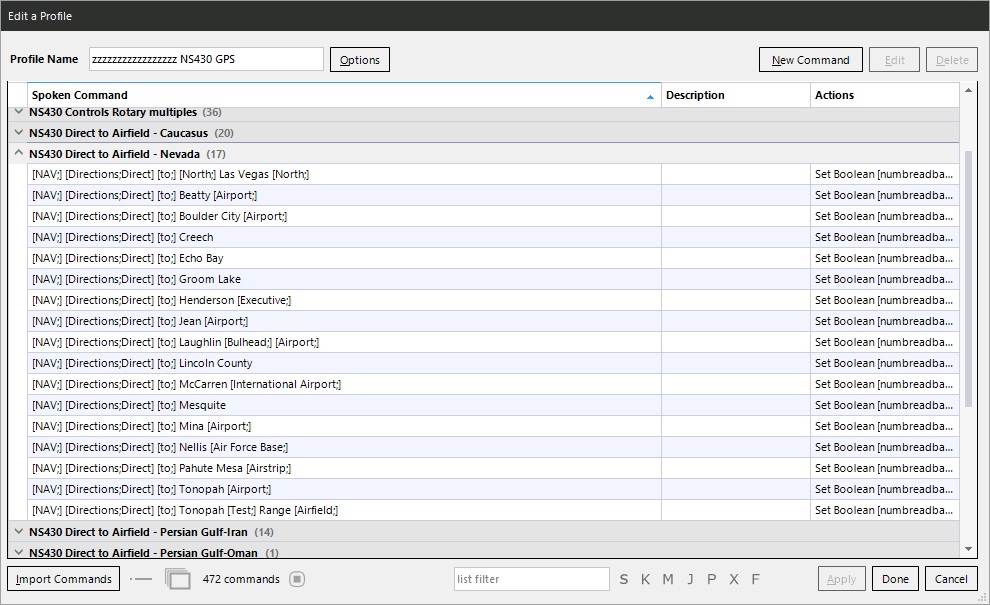This screenshot has width=990, height=605.
Task: Expand NS430 Direct to Airfield - Persian Gulf-Iran
Action: point(18,532)
